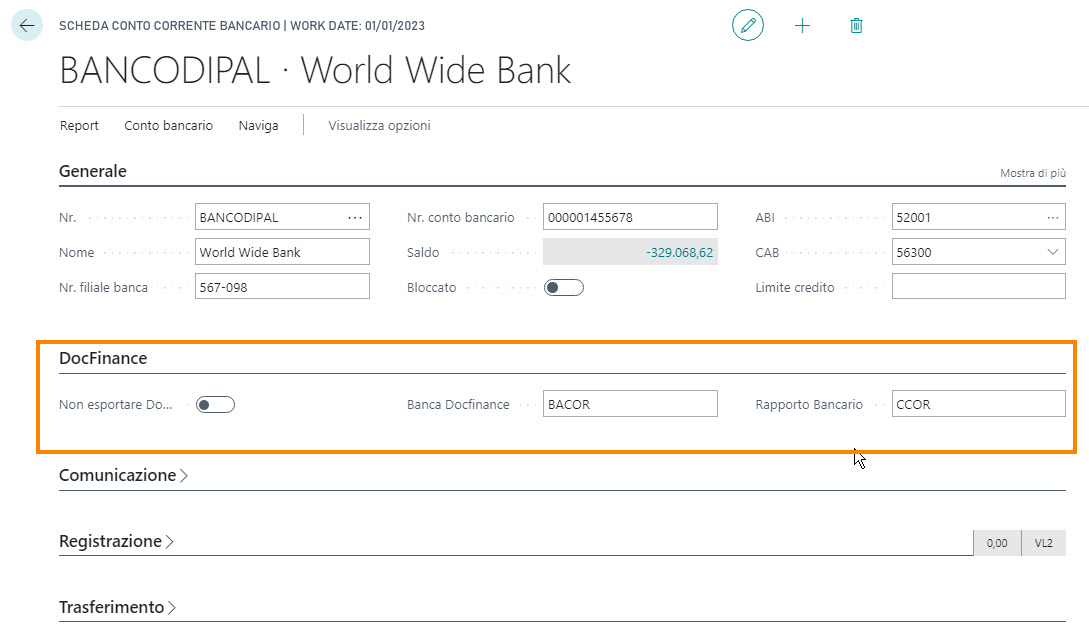Click the back arrow button

pos(27,25)
